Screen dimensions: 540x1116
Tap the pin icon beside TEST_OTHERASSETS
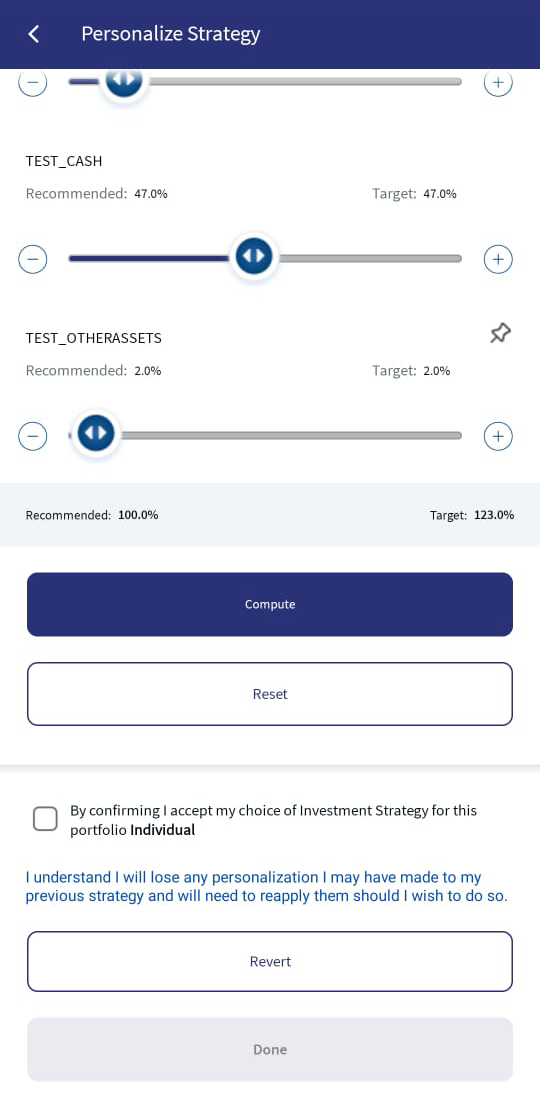(501, 333)
